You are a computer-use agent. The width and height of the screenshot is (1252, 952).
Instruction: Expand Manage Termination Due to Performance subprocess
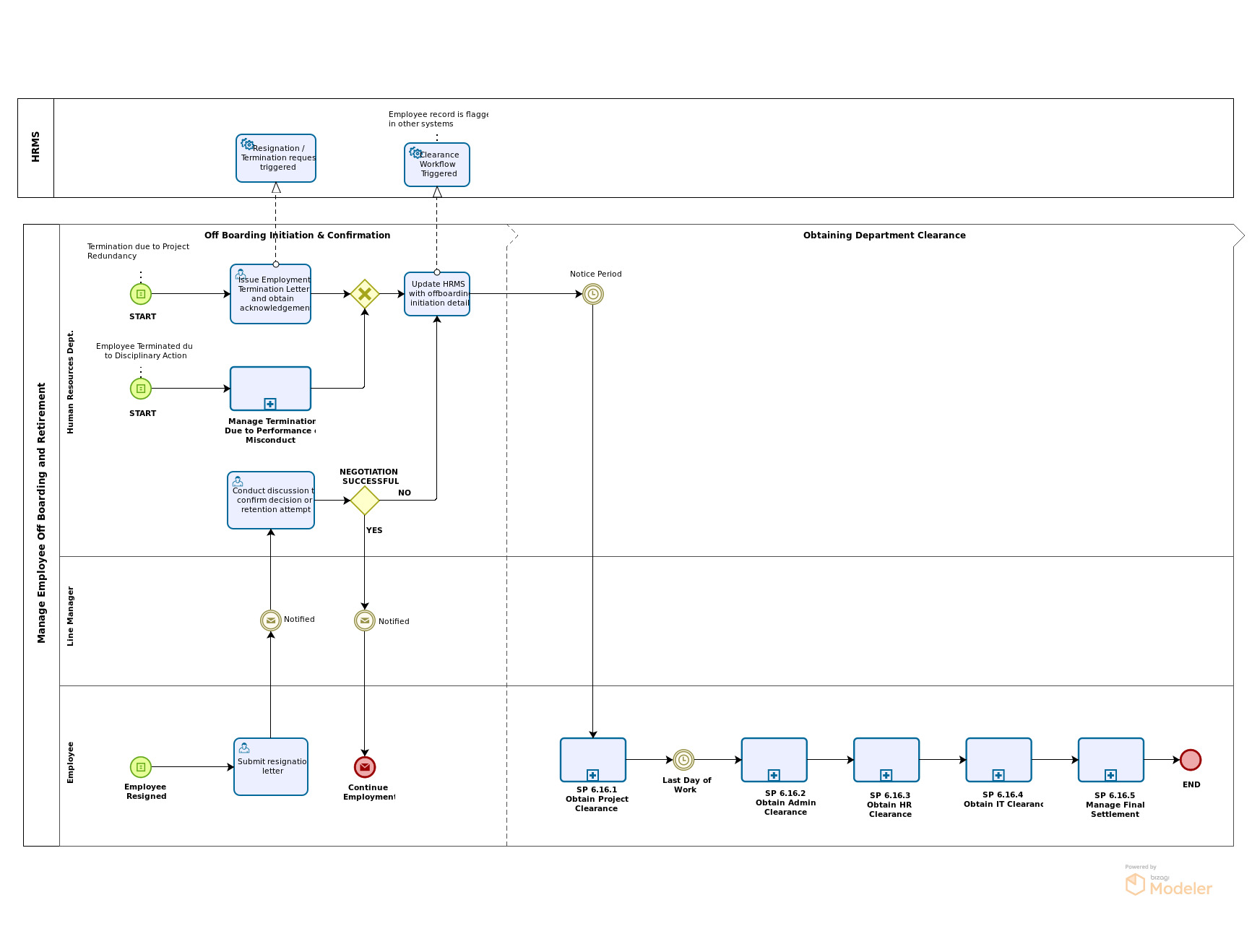coord(270,404)
